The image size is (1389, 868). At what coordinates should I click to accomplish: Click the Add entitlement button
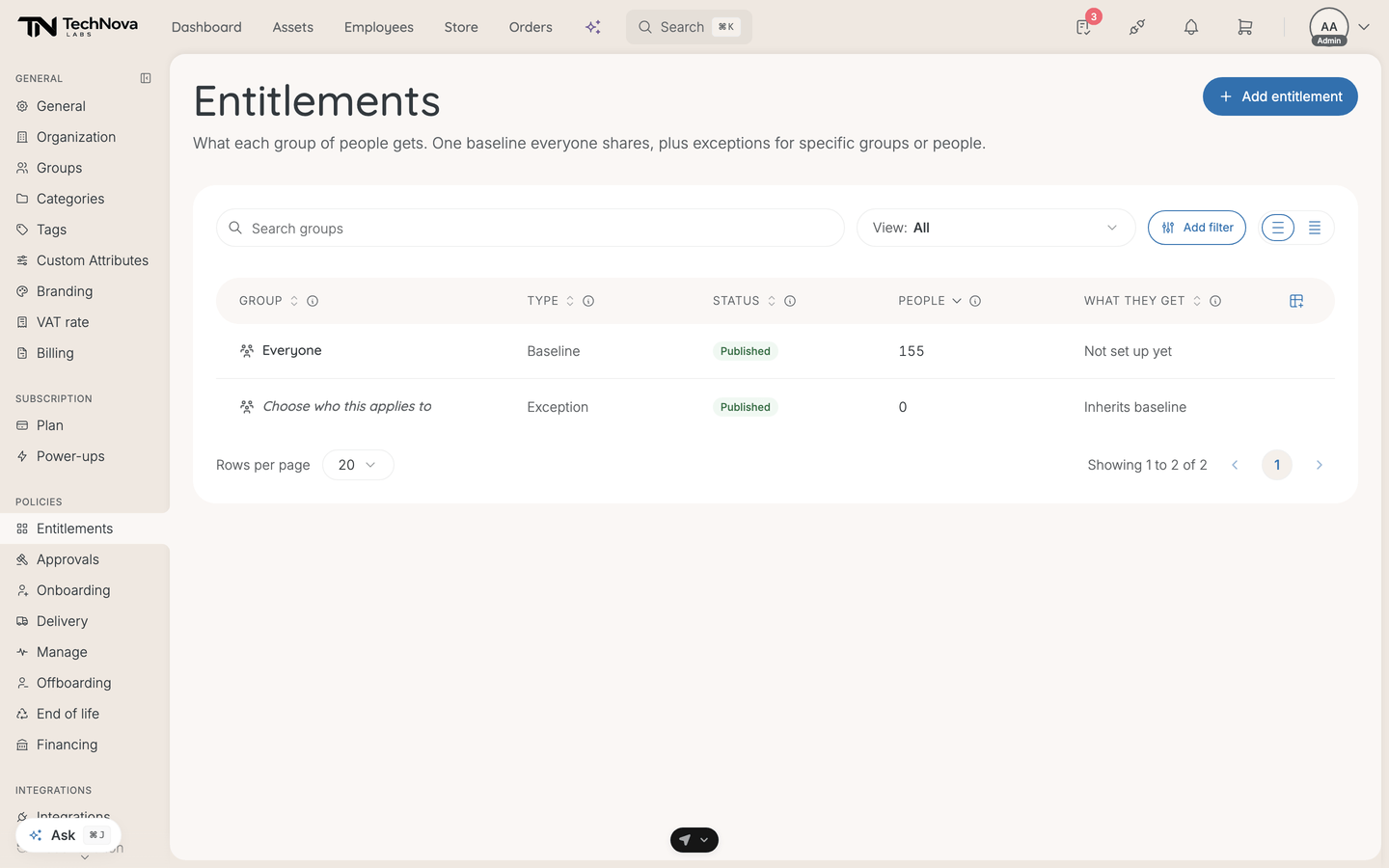1280,96
